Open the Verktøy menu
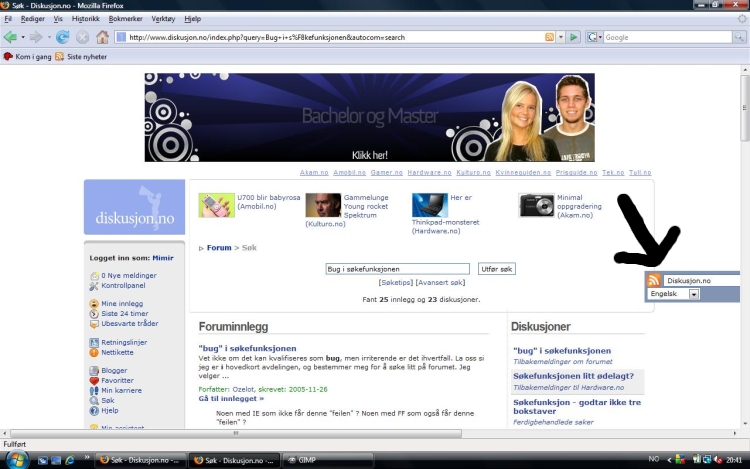Viewport: 750px width, 469px height. (163, 19)
